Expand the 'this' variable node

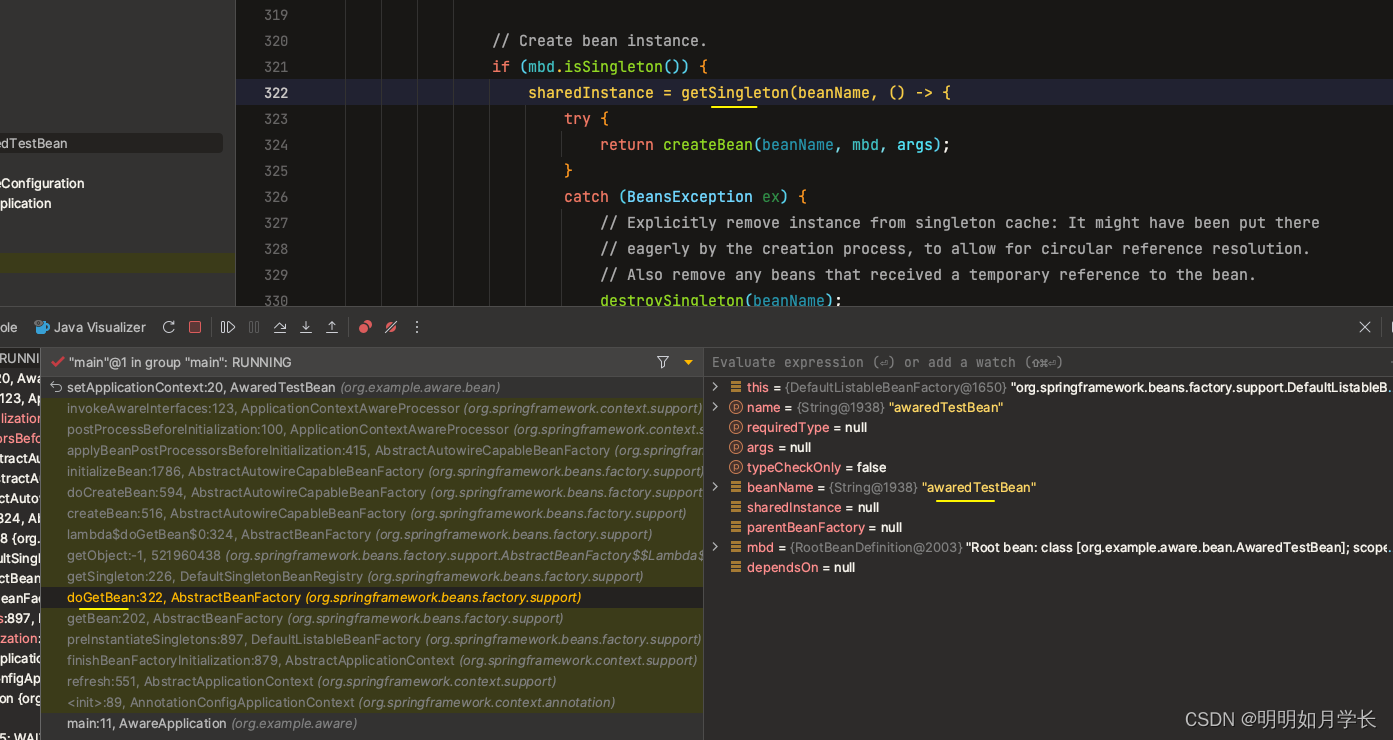714,387
